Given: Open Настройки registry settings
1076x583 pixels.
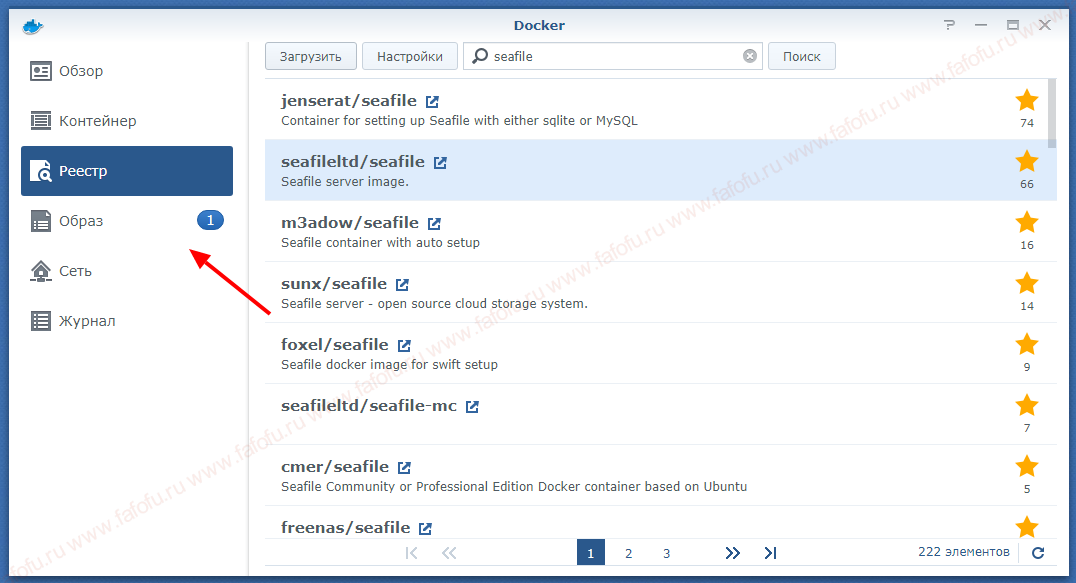Looking at the screenshot, I should pyautogui.click(x=410, y=56).
